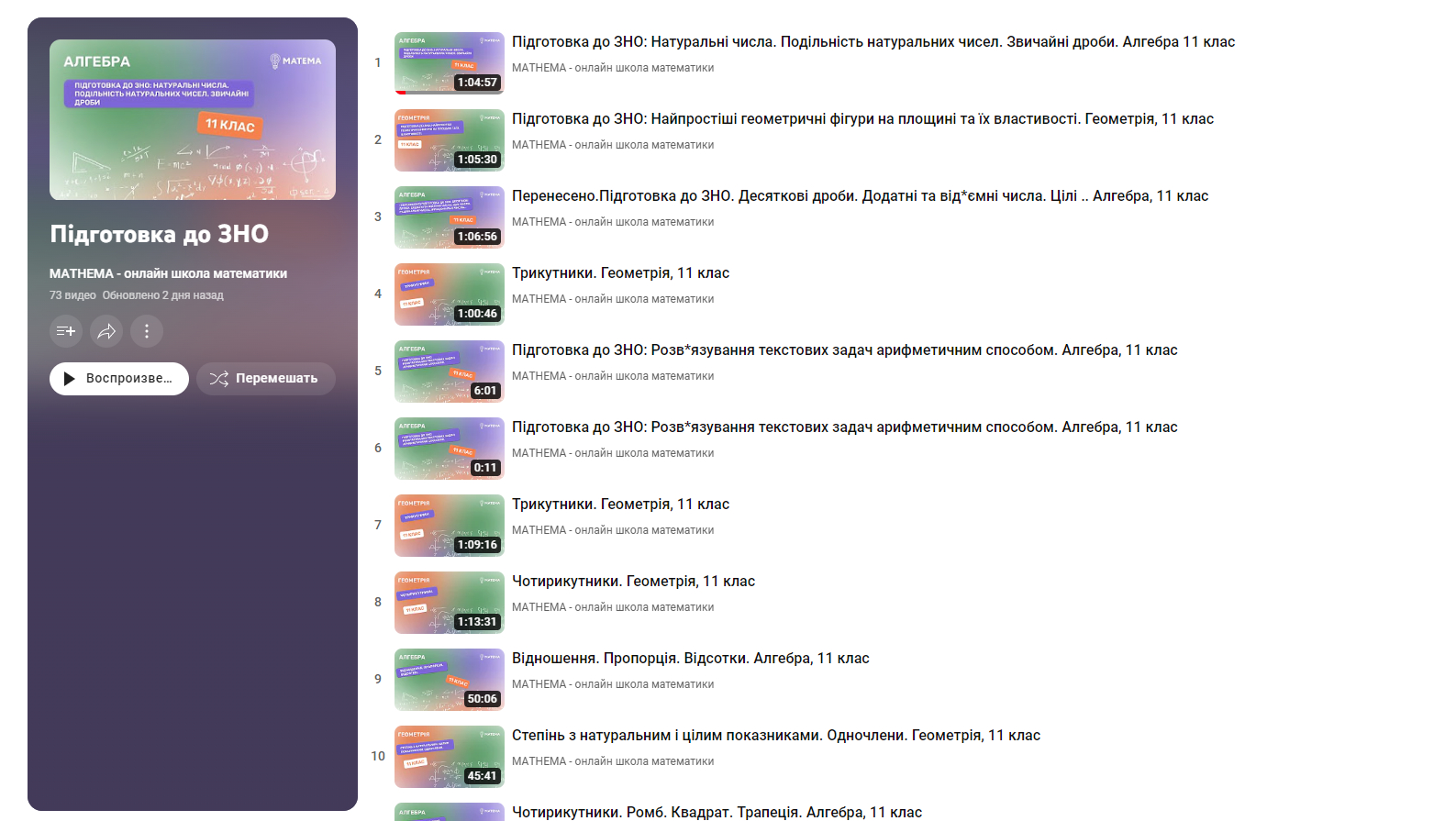The image size is (1456, 821).
Task: Click the Перемешать shuffle button
Action: point(266,379)
